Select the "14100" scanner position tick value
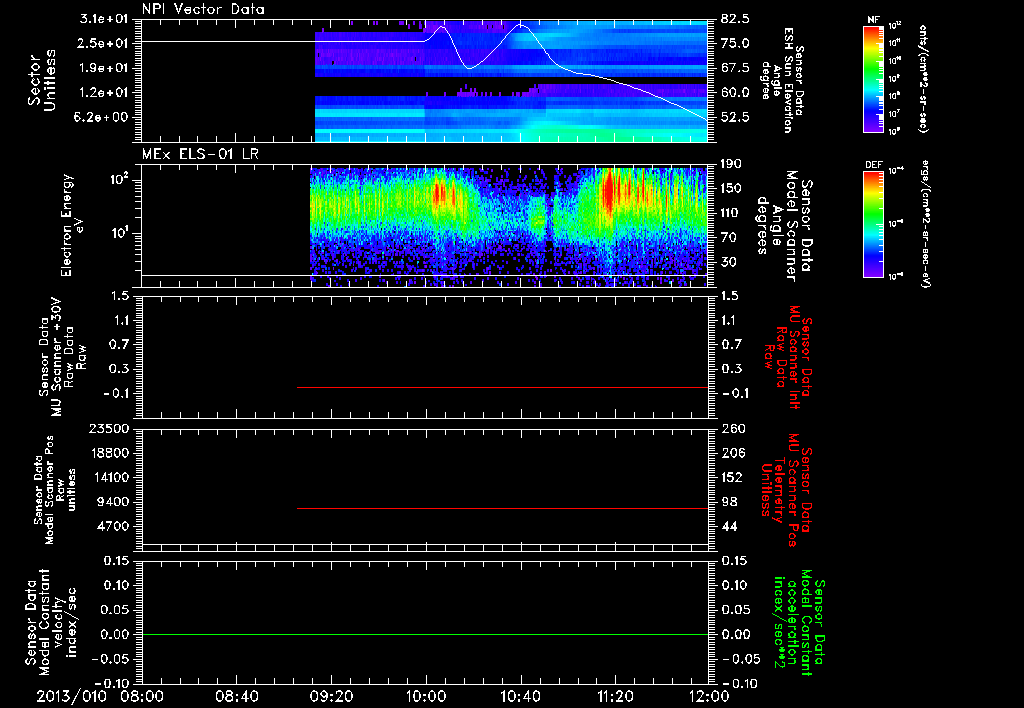Image resolution: width=1024 pixels, height=708 pixels. click(x=110, y=477)
